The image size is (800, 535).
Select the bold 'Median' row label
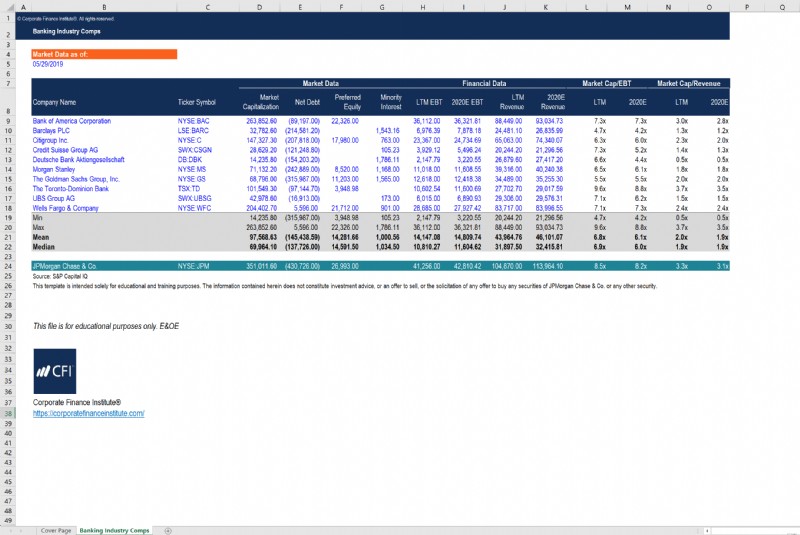(x=43, y=247)
